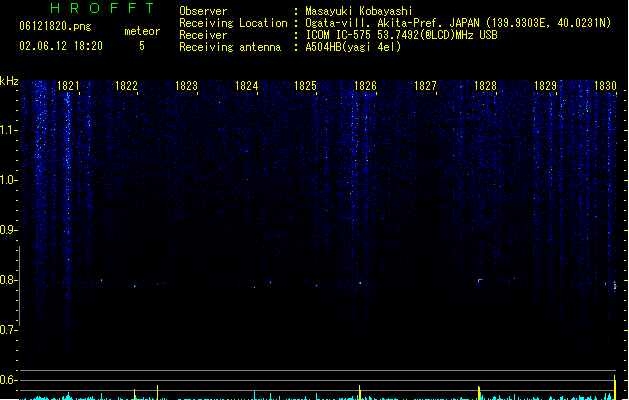This screenshot has height=400, width=629.
Task: Click the 'Receiver' field label
Action: tap(203, 35)
